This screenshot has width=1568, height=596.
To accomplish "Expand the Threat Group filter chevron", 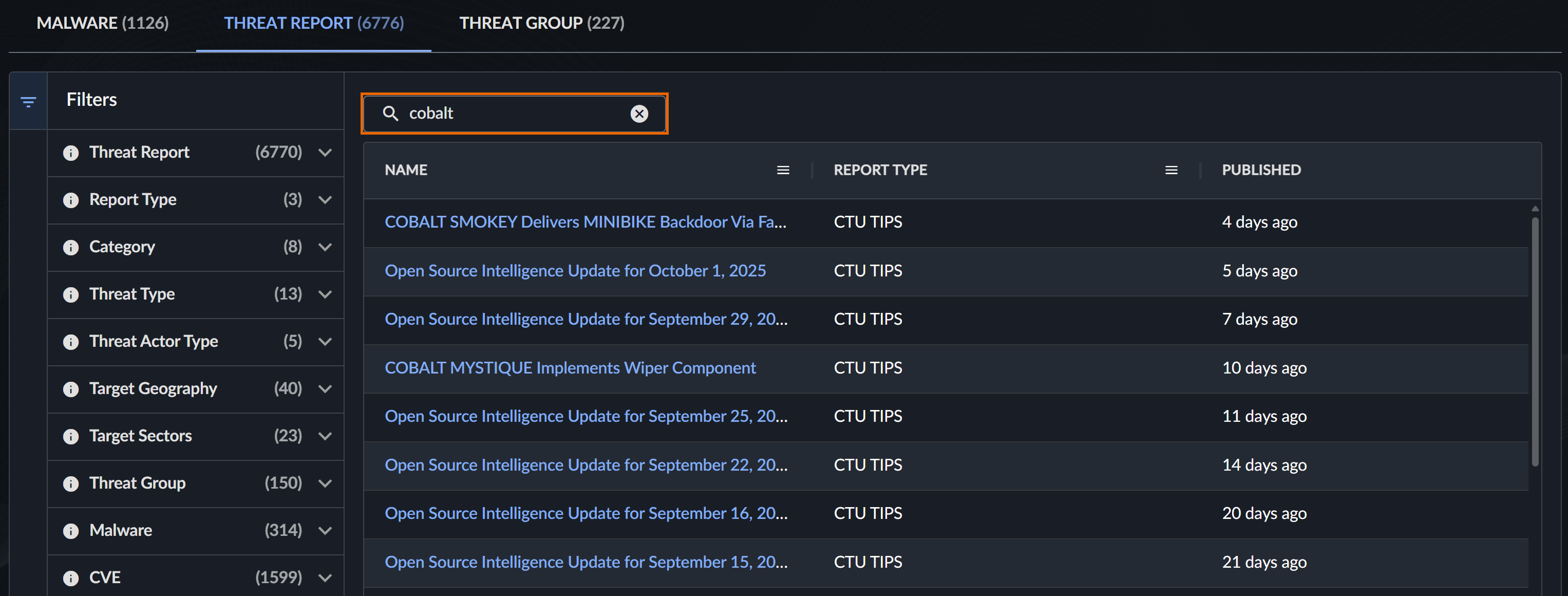I will pyautogui.click(x=325, y=483).
